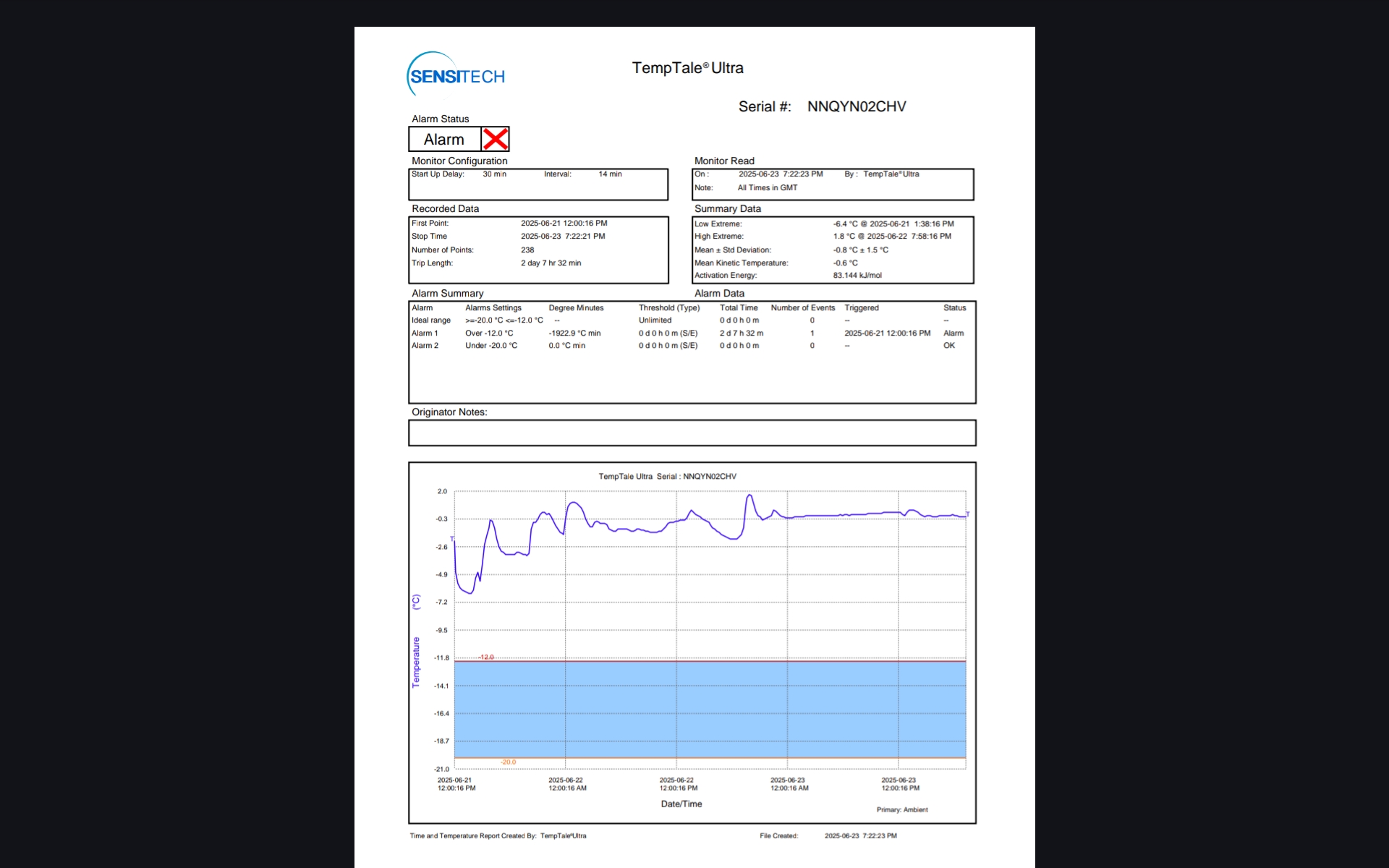Click High Extreme value '1.8 °C'

coord(844,237)
